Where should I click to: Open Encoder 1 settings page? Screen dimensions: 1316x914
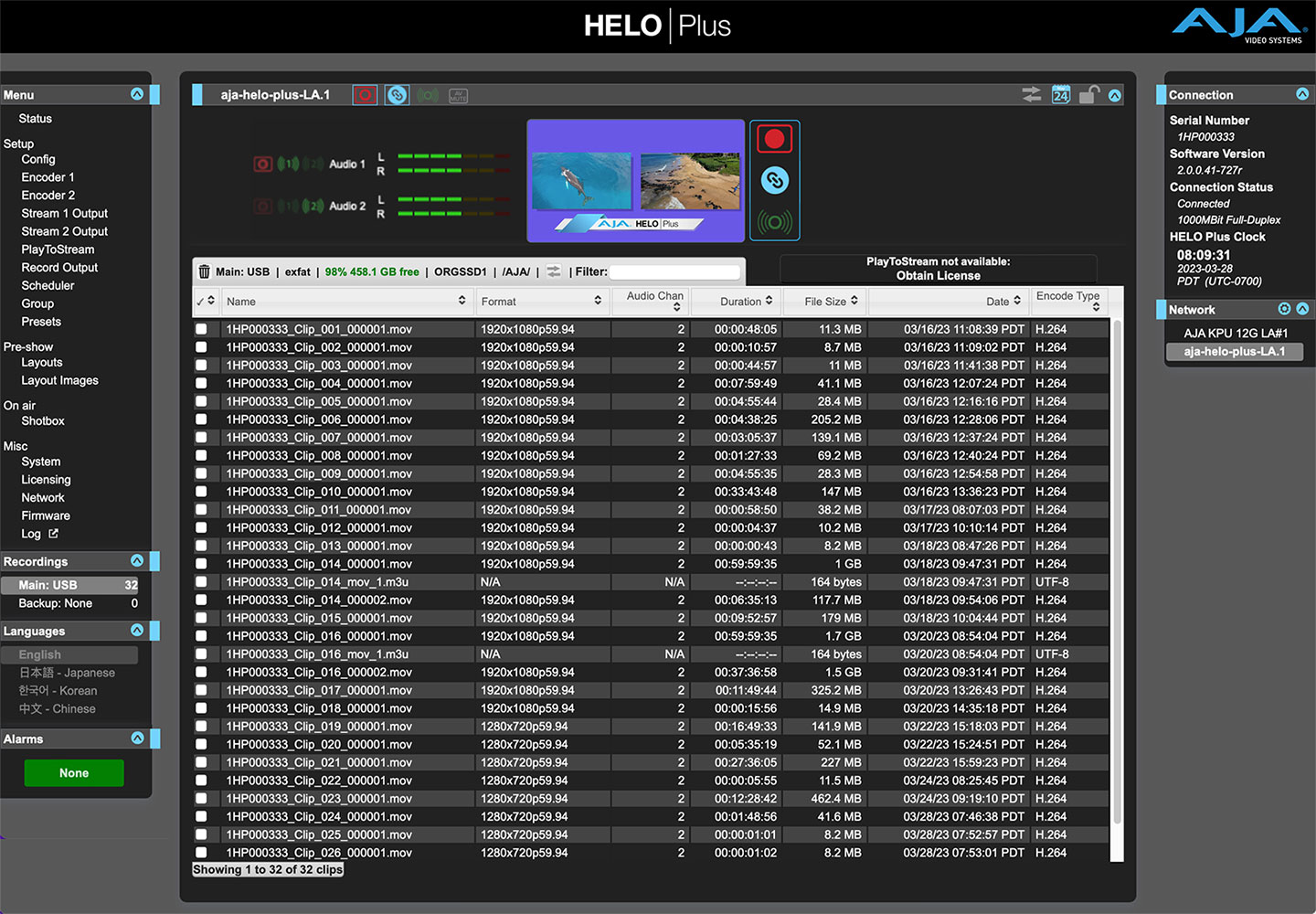48,177
